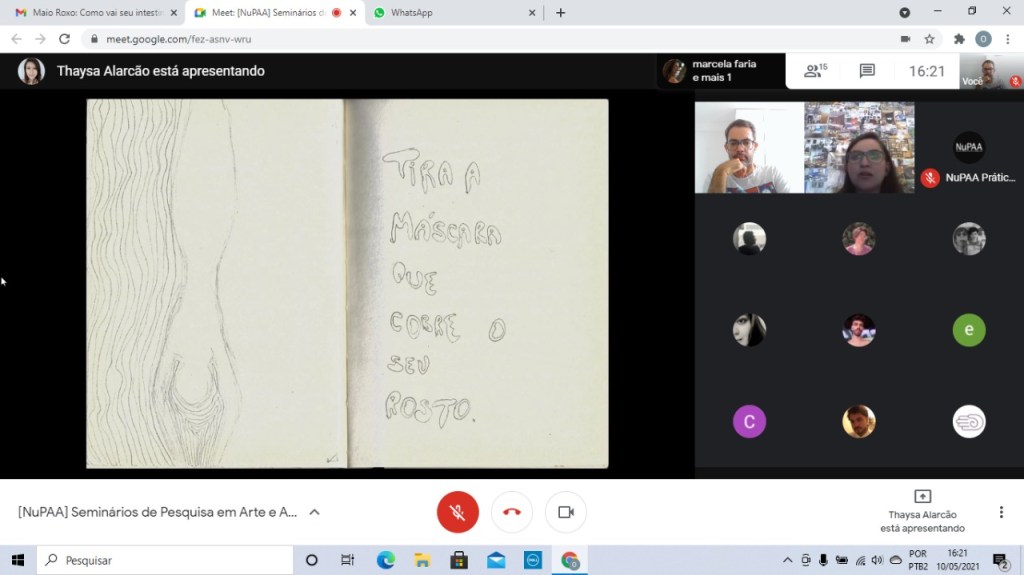
Task: Open the Windows volume control
Action: pos(877,560)
